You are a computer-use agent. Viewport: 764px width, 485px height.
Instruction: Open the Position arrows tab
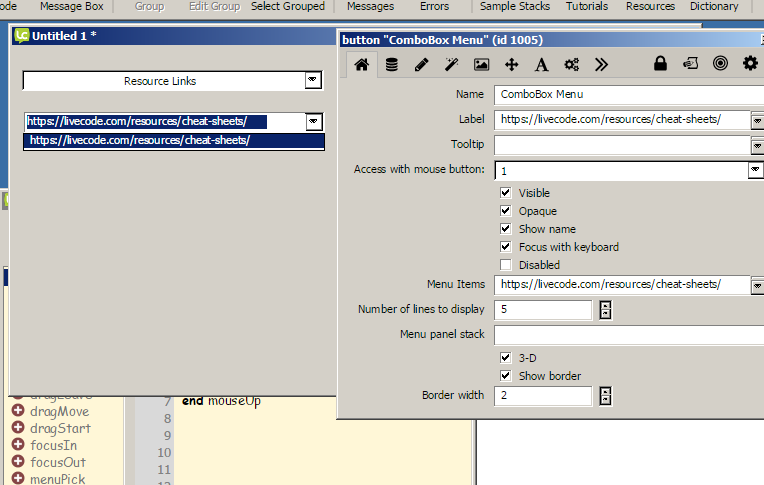(512, 65)
